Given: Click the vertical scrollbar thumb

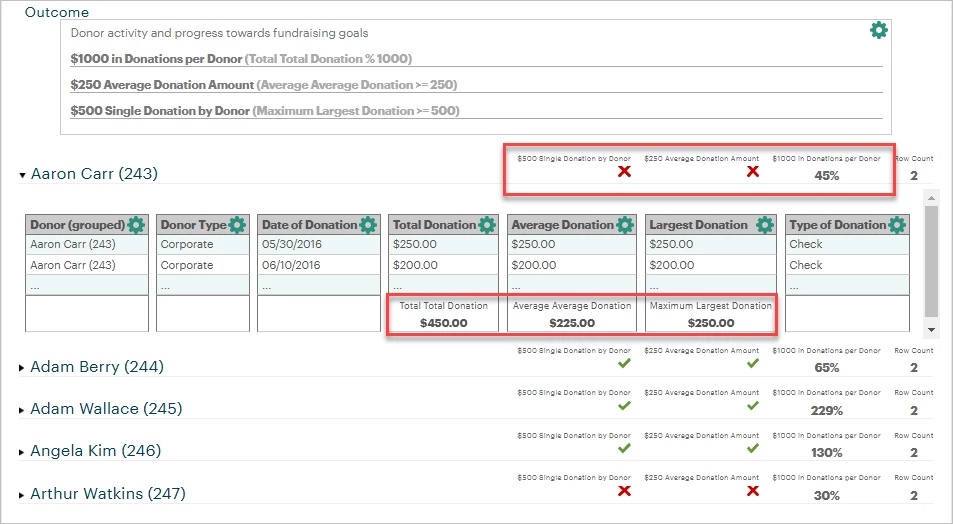Looking at the screenshot, I should tap(931, 261).
